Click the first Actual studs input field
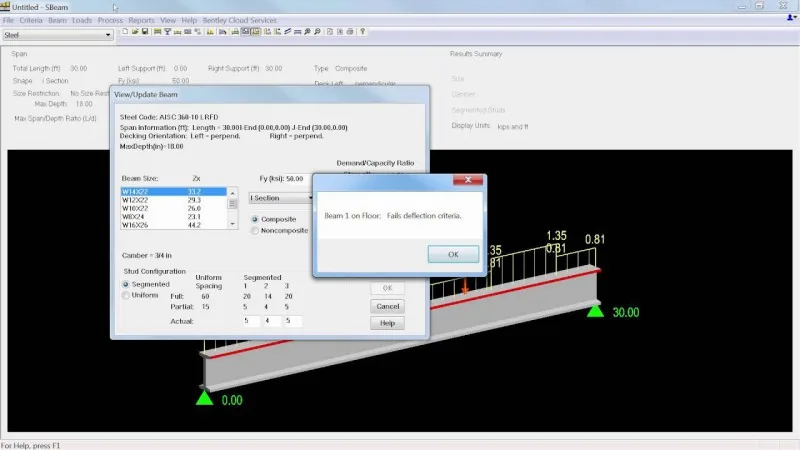The width and height of the screenshot is (800, 450). pos(251,321)
